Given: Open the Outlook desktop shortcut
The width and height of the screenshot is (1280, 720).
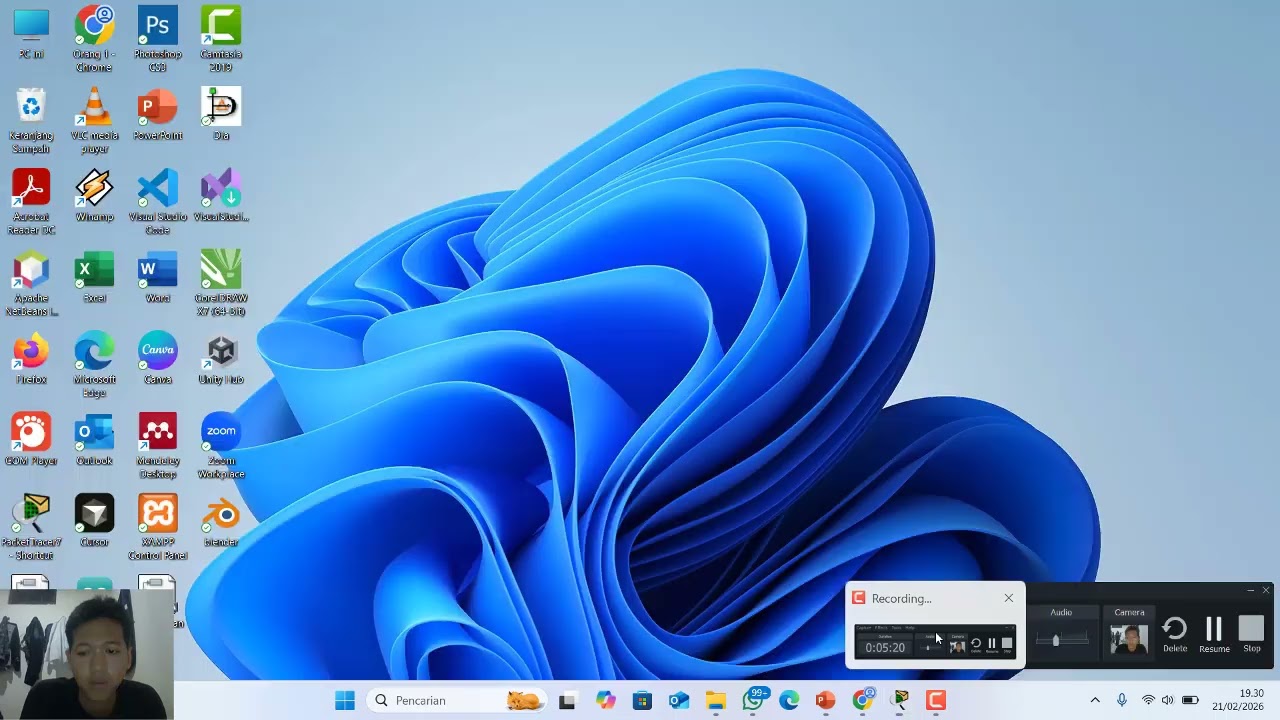Looking at the screenshot, I should coord(94,440).
